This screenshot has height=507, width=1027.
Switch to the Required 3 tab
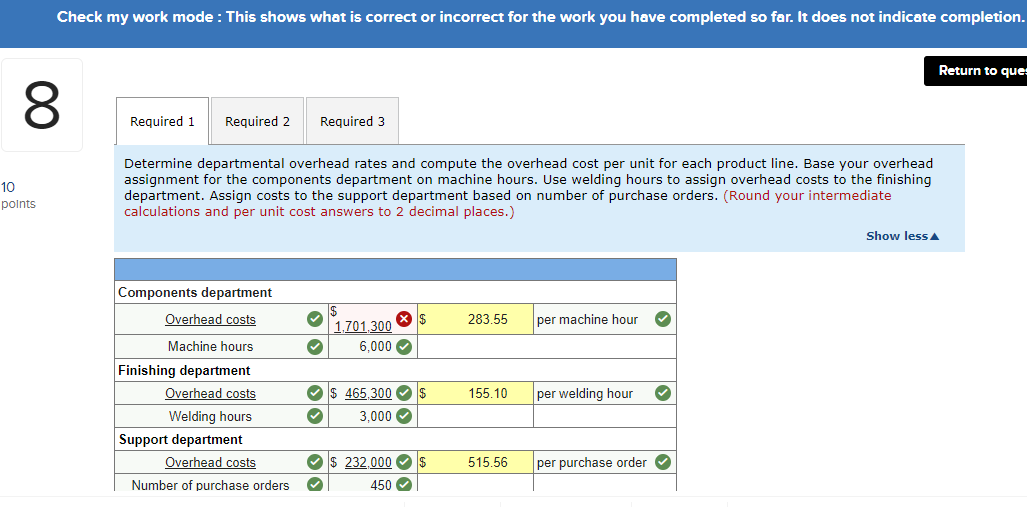pyautogui.click(x=352, y=121)
